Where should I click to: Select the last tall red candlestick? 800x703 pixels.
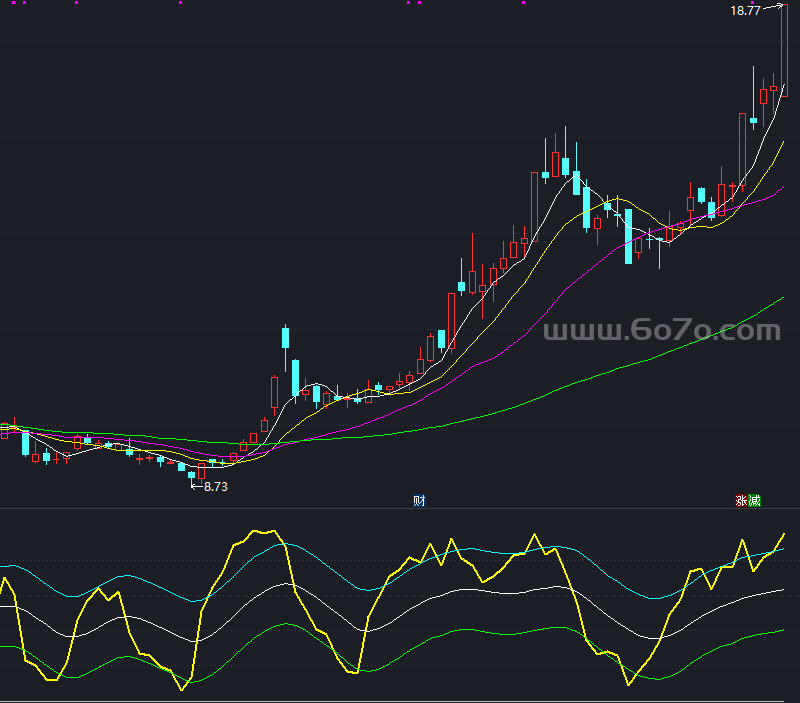pyautogui.click(x=784, y=50)
